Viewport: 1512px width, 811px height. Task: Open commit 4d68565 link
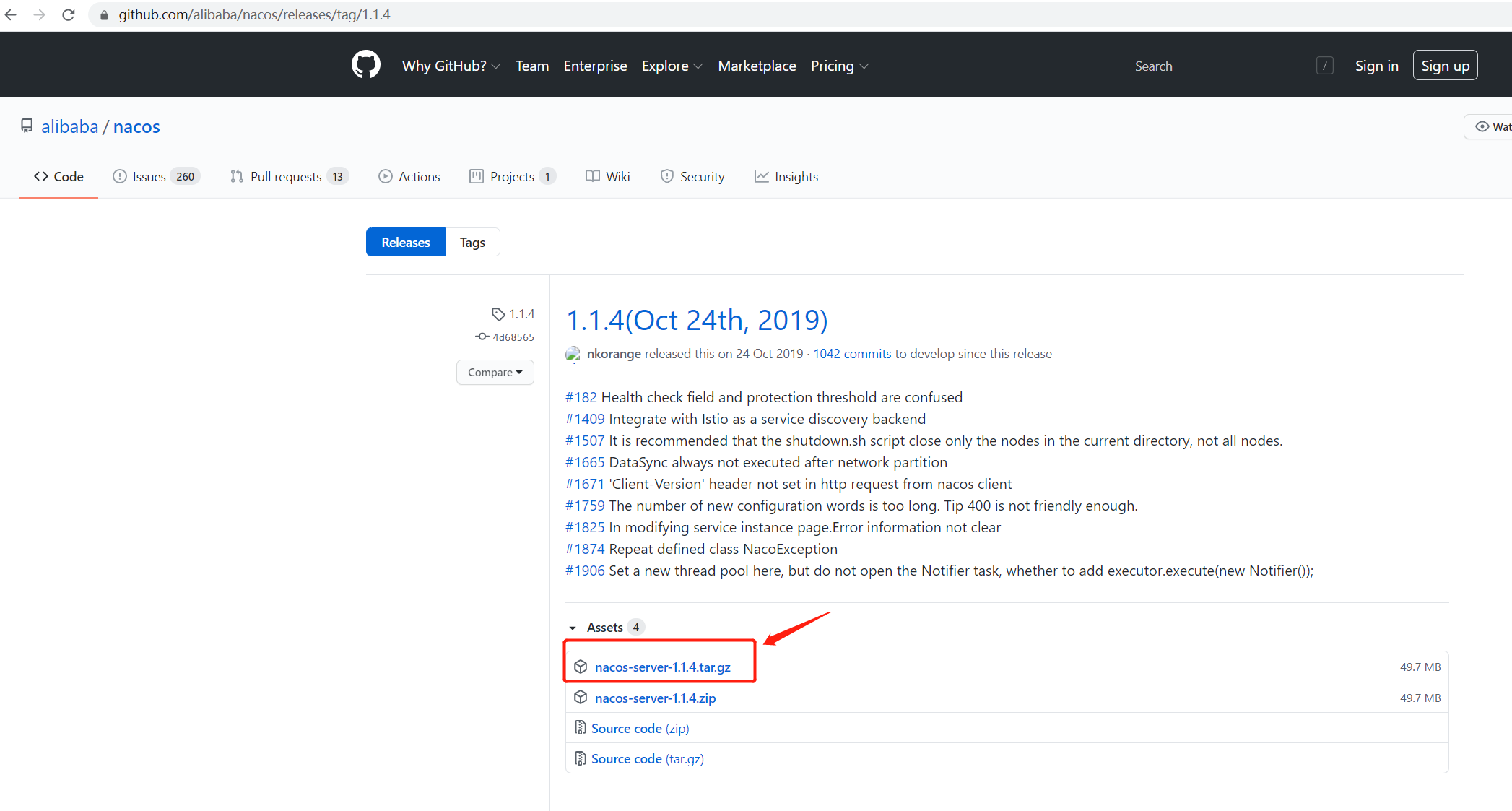[x=513, y=337]
